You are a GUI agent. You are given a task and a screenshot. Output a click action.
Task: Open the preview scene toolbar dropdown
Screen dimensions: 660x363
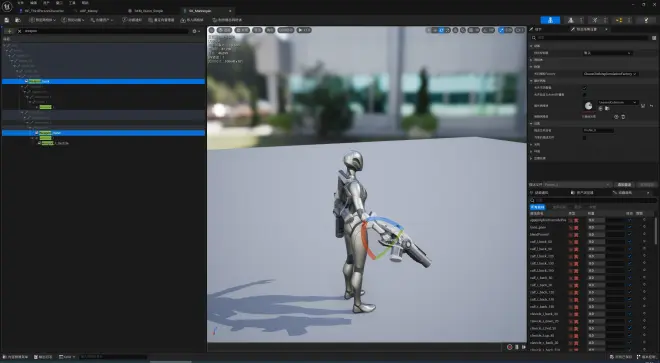pos(42,20)
